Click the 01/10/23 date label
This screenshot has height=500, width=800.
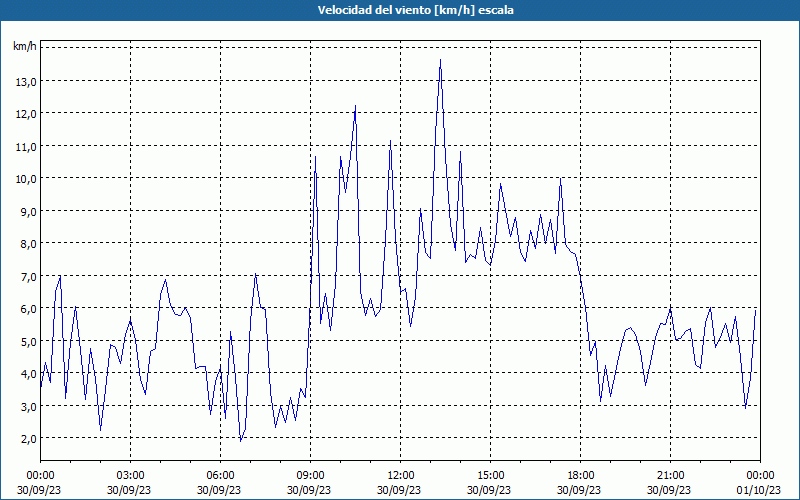click(760, 490)
